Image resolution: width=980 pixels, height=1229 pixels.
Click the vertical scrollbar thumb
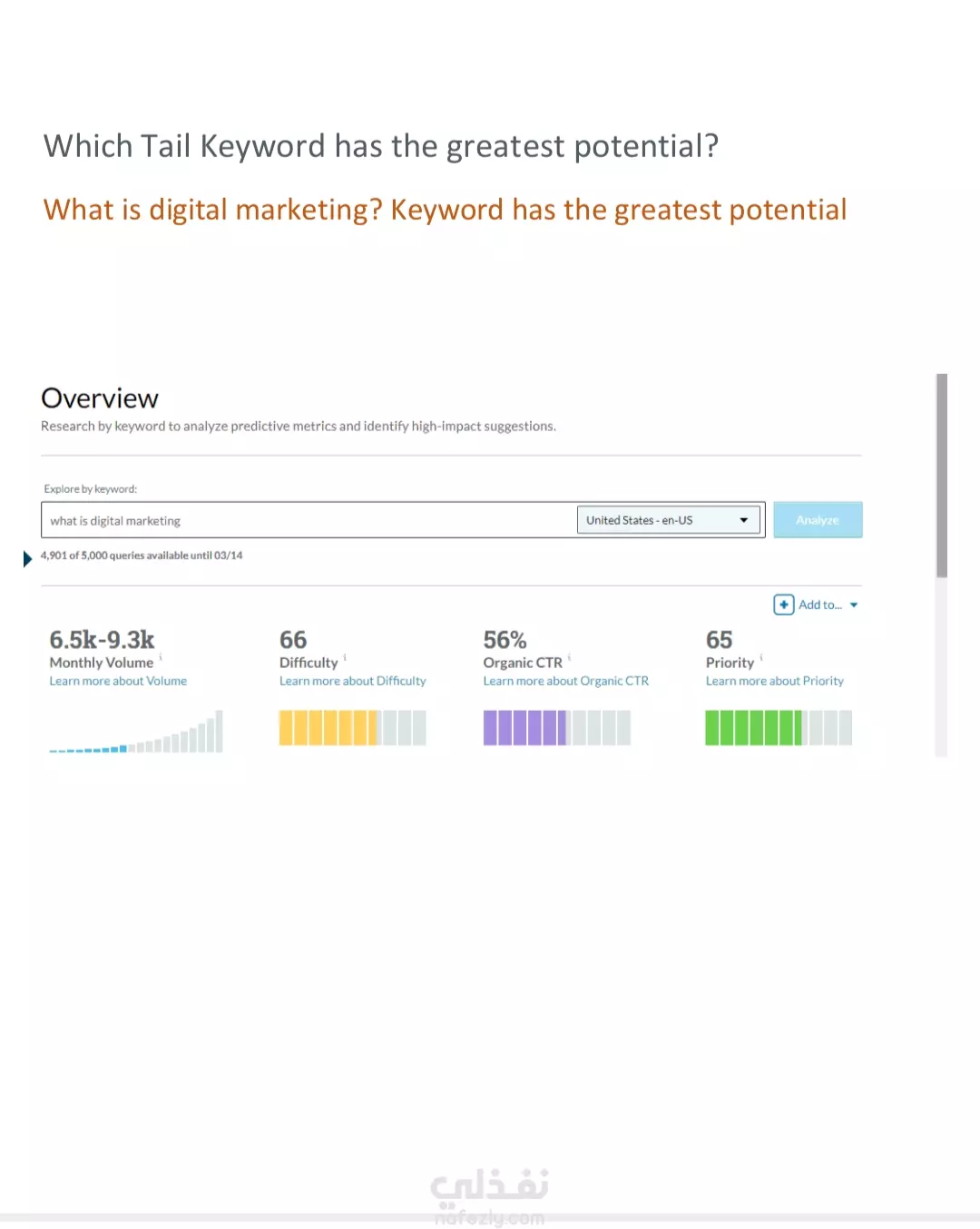click(x=942, y=476)
